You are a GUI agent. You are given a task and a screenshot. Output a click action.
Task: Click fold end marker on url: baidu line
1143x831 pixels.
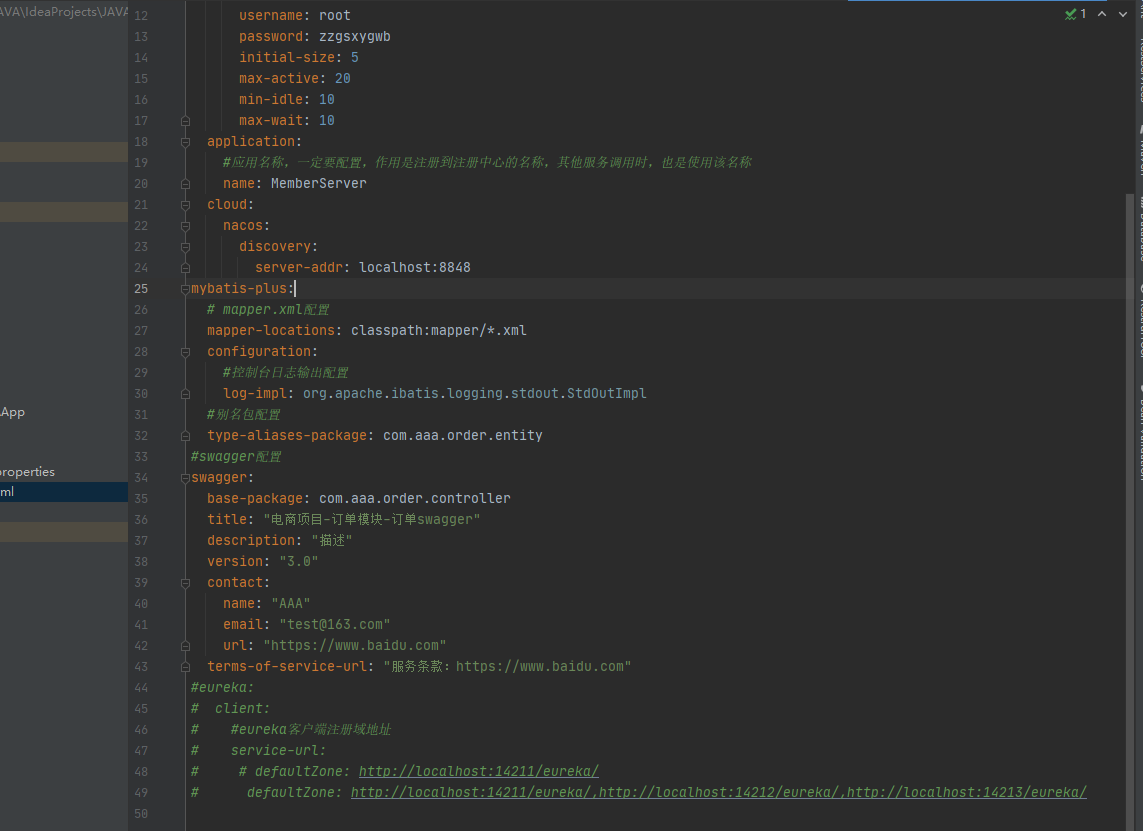pyautogui.click(x=185, y=646)
